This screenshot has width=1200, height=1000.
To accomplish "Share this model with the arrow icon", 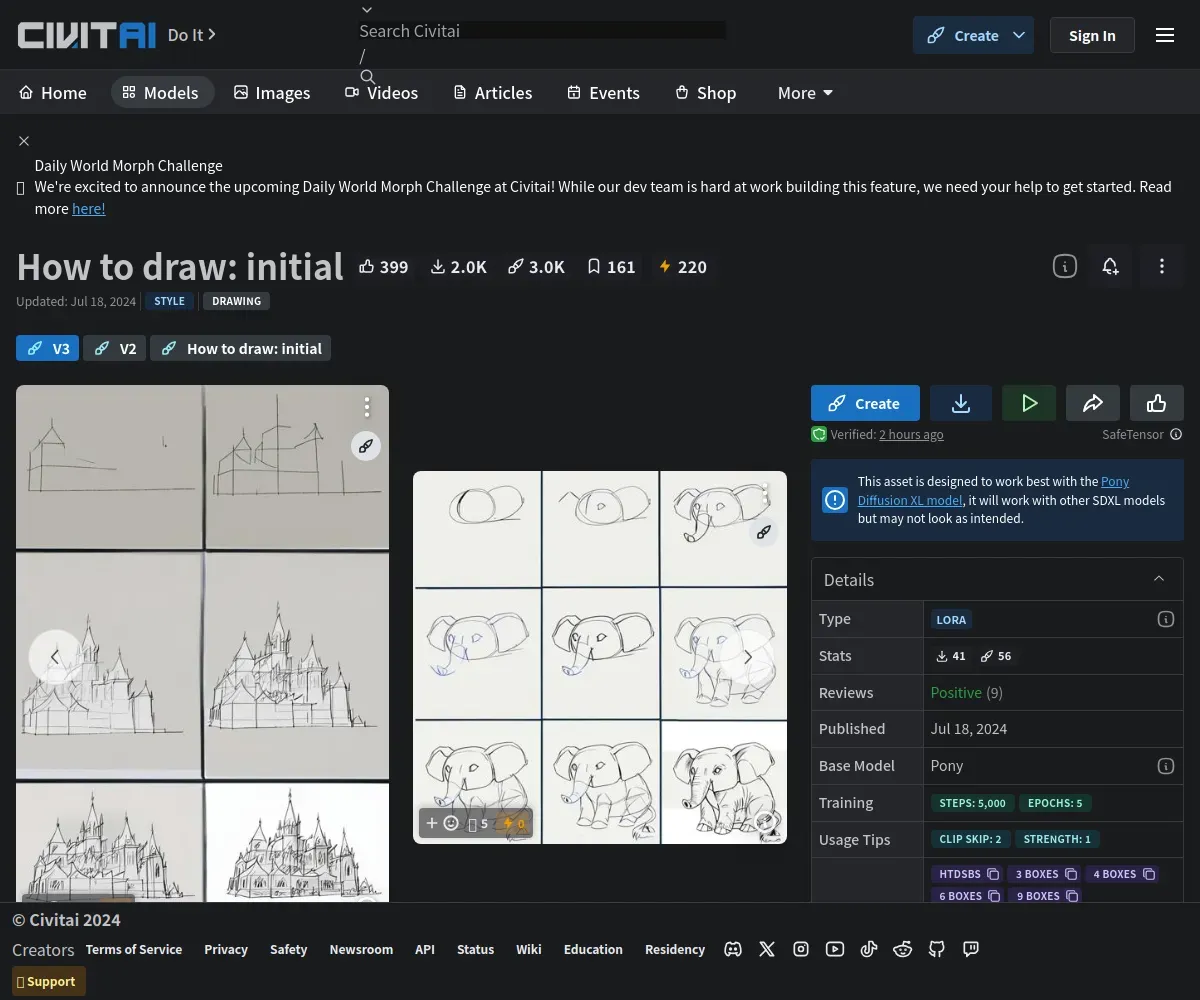I will (x=1092, y=403).
